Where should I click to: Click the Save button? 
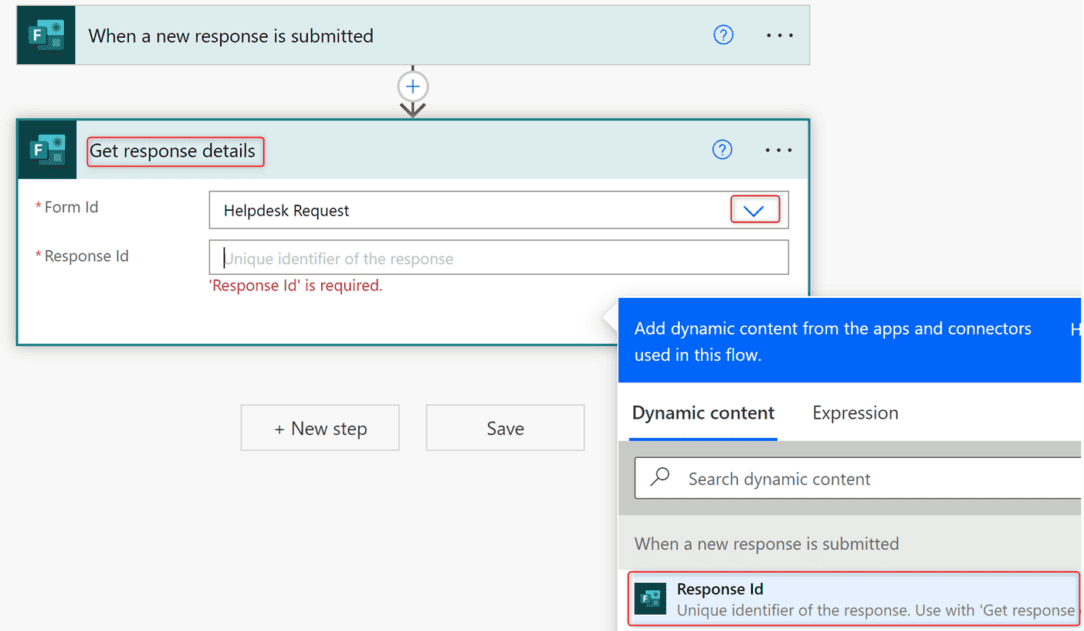click(x=505, y=427)
